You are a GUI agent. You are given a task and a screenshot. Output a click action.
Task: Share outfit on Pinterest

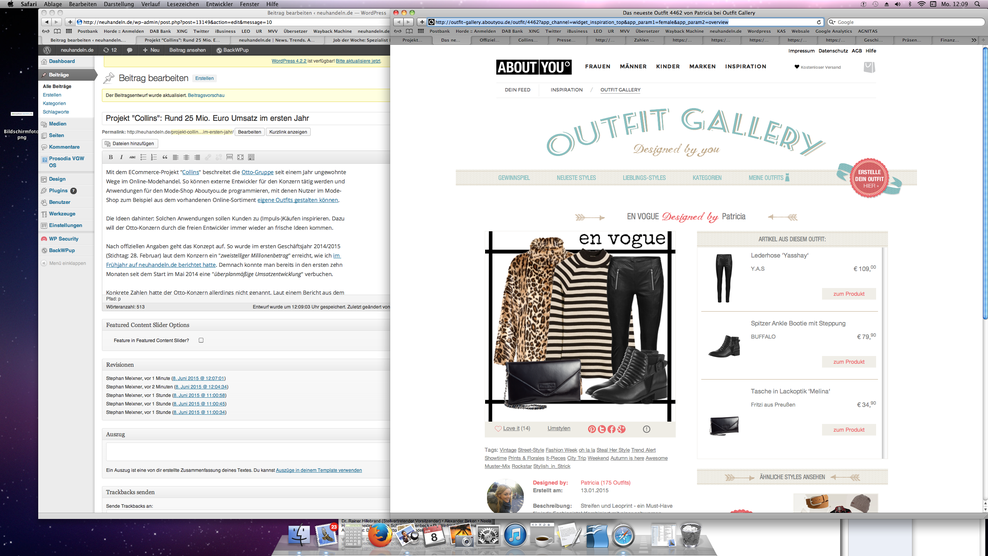click(x=592, y=429)
